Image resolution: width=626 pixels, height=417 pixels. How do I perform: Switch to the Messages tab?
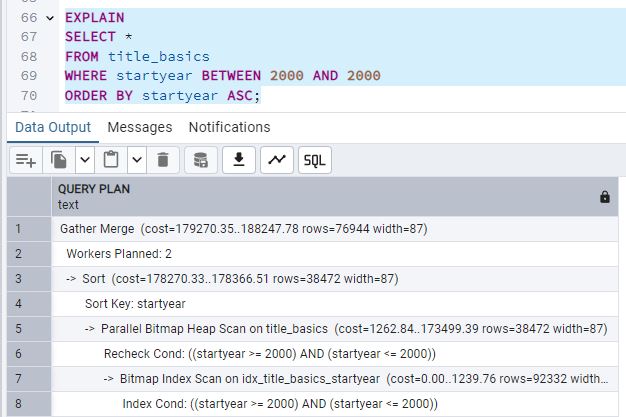(x=139, y=127)
